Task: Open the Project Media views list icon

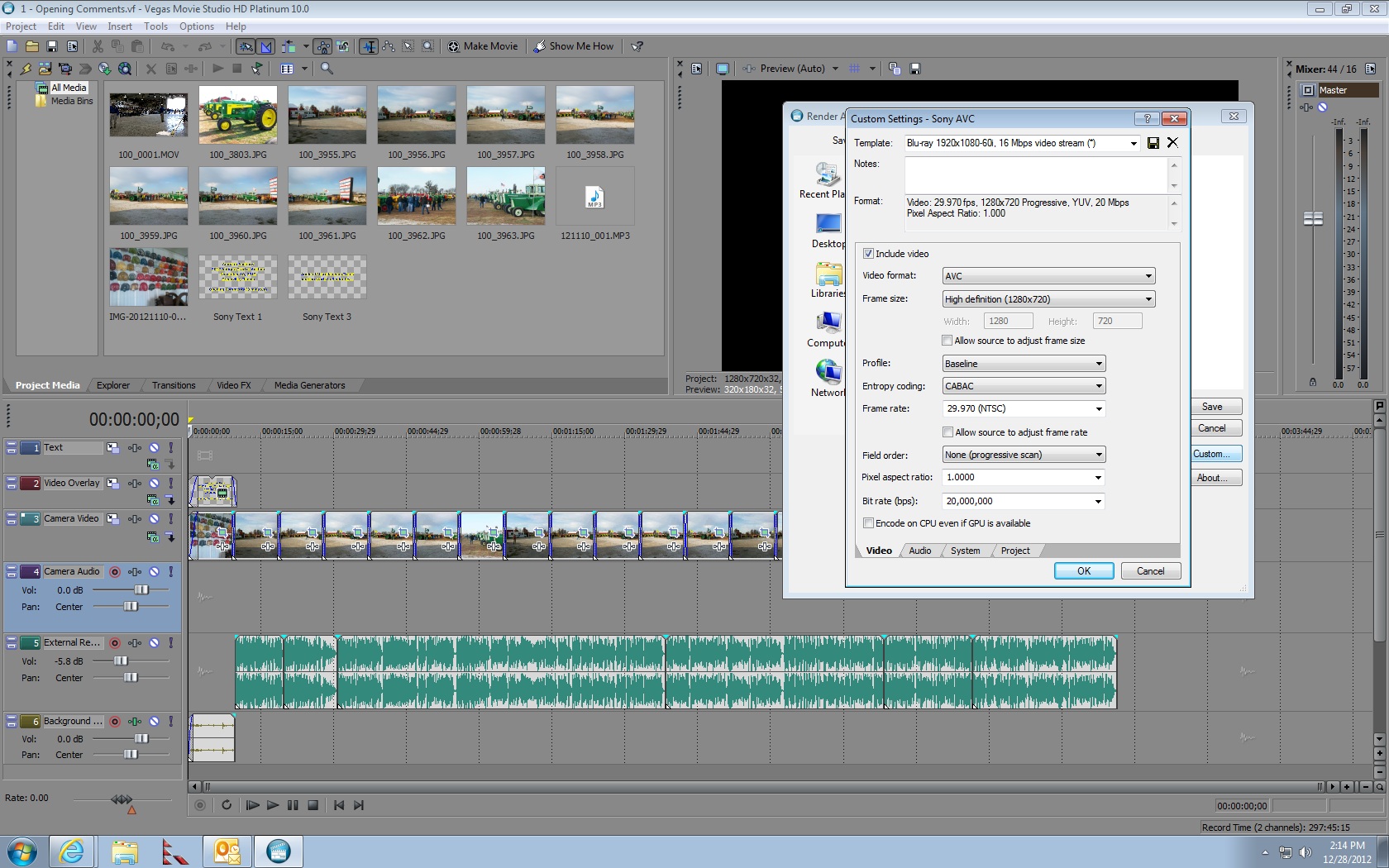Action: coord(287,69)
